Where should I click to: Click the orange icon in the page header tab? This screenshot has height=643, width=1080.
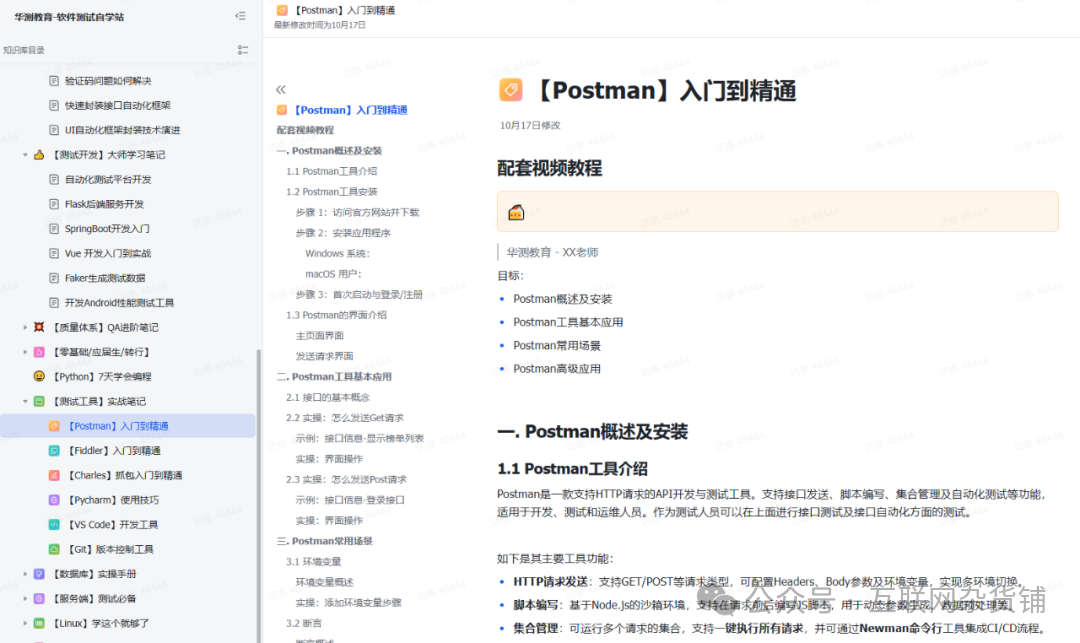(x=282, y=10)
